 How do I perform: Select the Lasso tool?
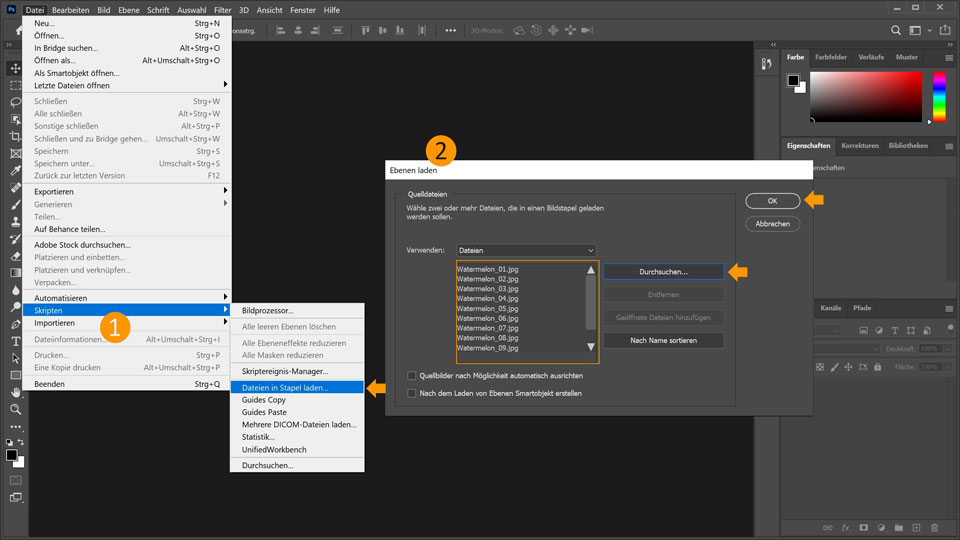pyautogui.click(x=15, y=102)
